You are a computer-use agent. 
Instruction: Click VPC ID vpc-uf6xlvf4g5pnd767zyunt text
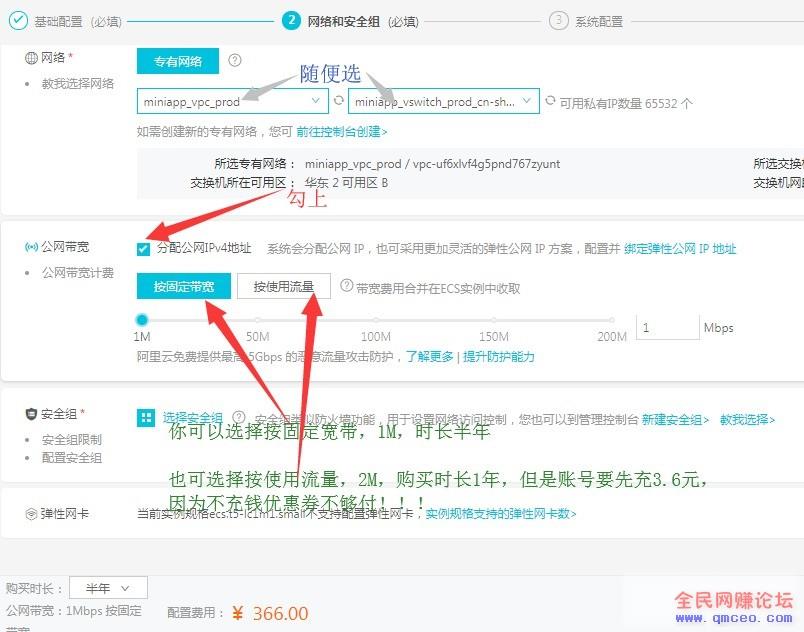tap(486, 164)
